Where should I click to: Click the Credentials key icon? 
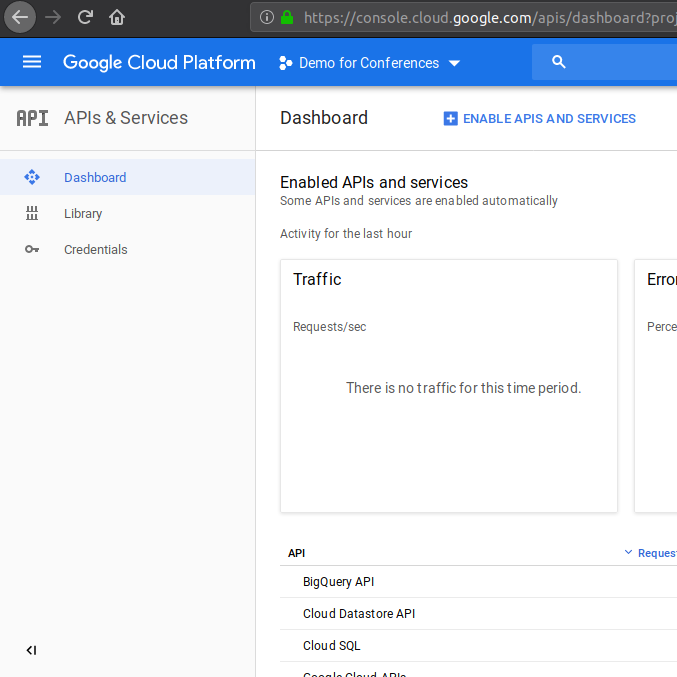[x=32, y=250]
